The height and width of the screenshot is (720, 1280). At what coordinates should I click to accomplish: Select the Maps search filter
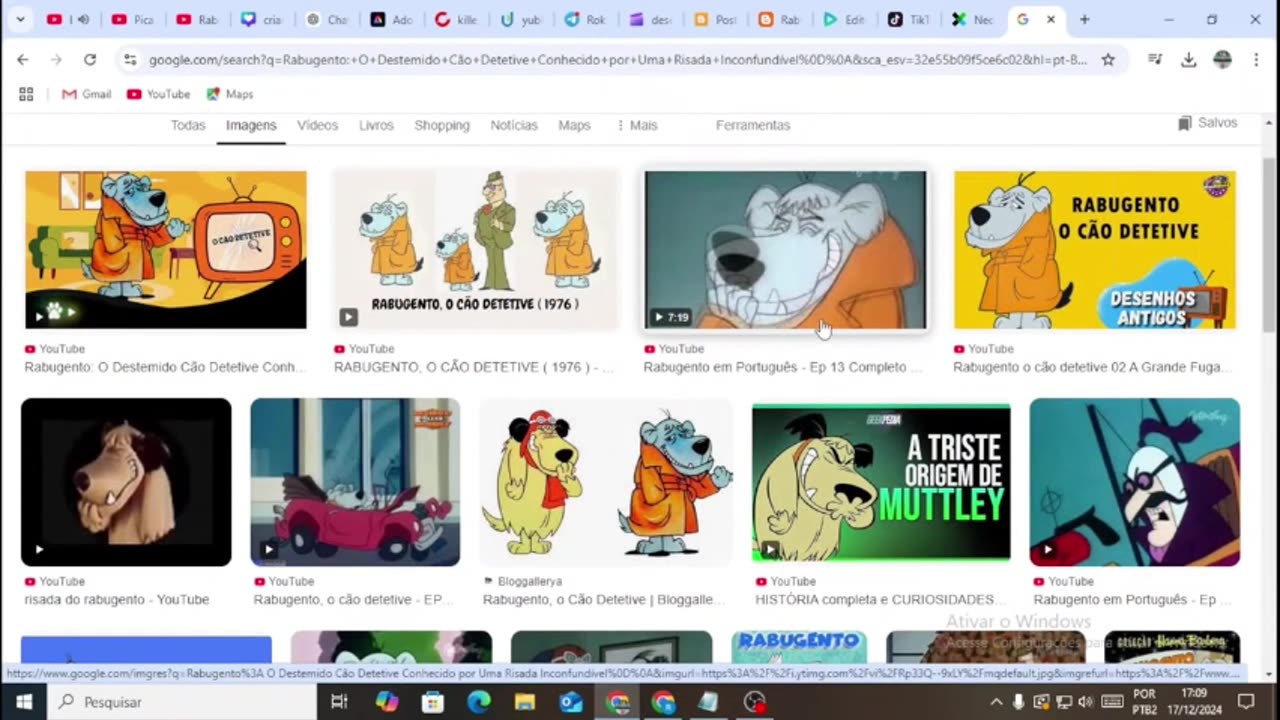pyautogui.click(x=574, y=125)
